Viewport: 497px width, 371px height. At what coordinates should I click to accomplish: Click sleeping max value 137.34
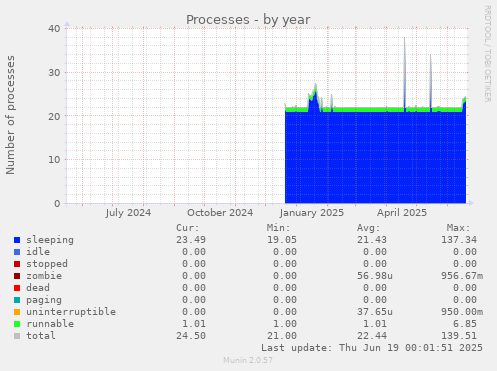459,240
